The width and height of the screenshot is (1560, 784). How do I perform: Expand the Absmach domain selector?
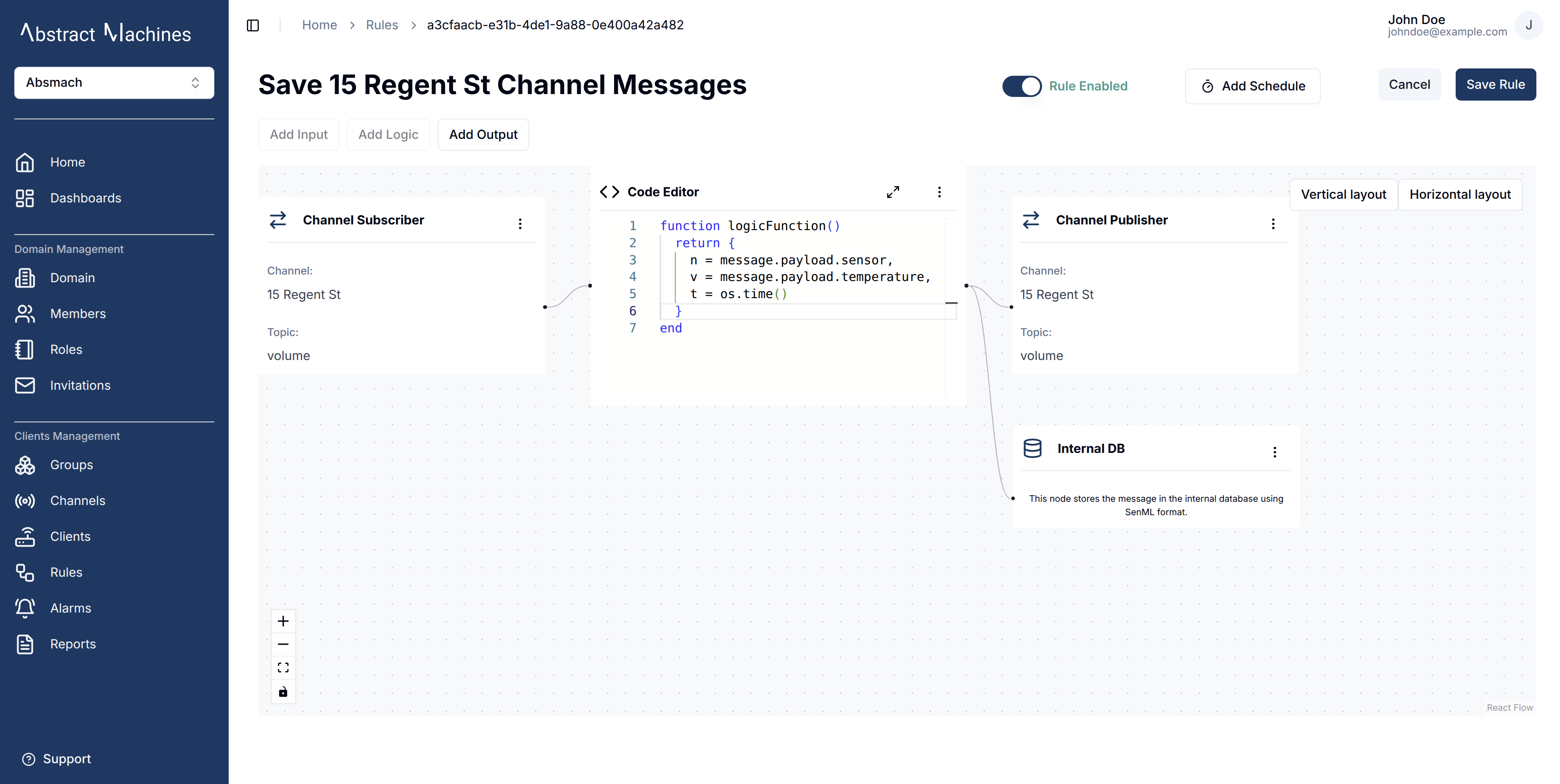tap(114, 83)
